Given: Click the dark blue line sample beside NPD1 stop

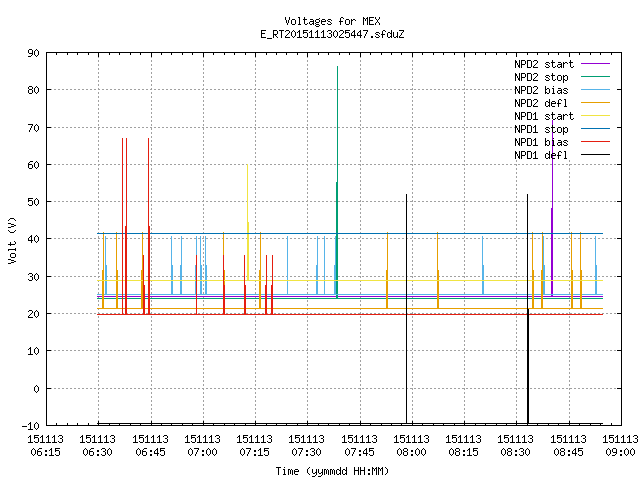Looking at the screenshot, I should click(595, 129).
